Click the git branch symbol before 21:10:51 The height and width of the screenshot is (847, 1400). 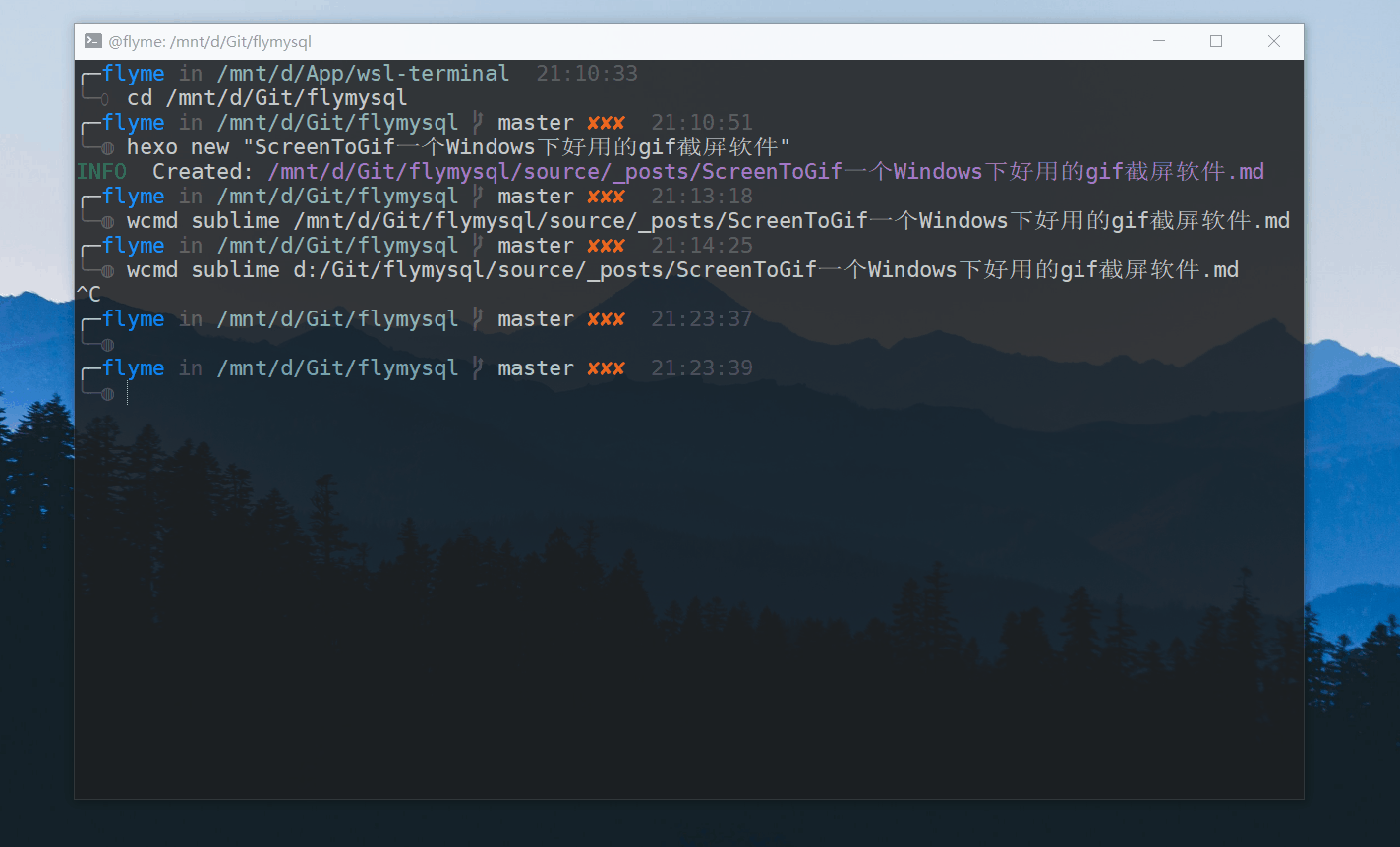478,123
